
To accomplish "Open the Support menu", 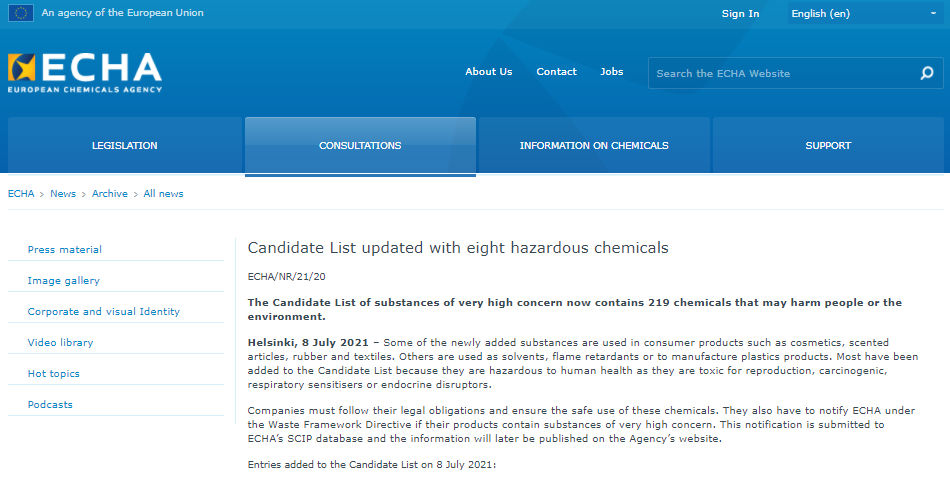I will pyautogui.click(x=828, y=145).
